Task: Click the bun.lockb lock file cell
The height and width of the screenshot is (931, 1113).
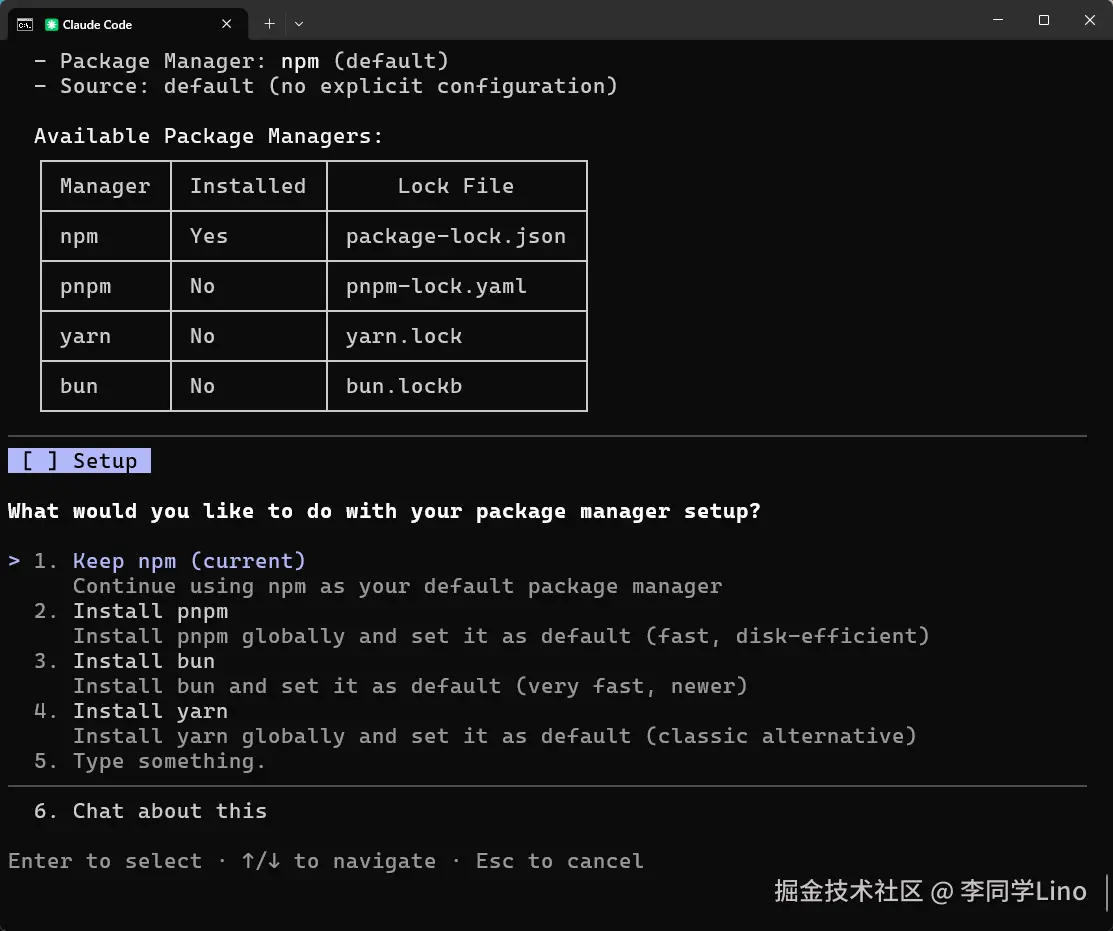Action: point(404,387)
